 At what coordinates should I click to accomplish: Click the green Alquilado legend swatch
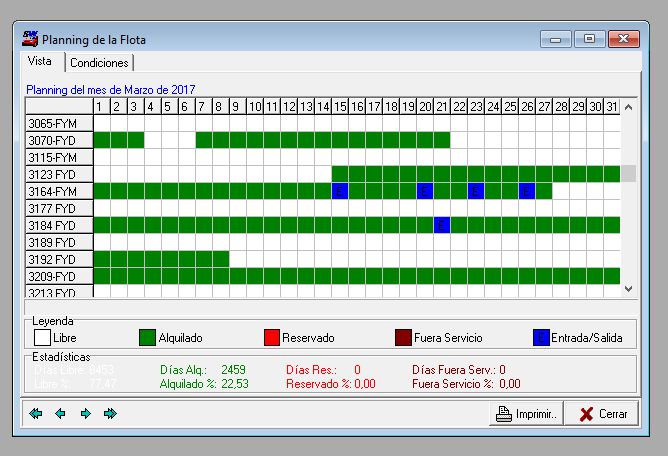click(x=147, y=338)
